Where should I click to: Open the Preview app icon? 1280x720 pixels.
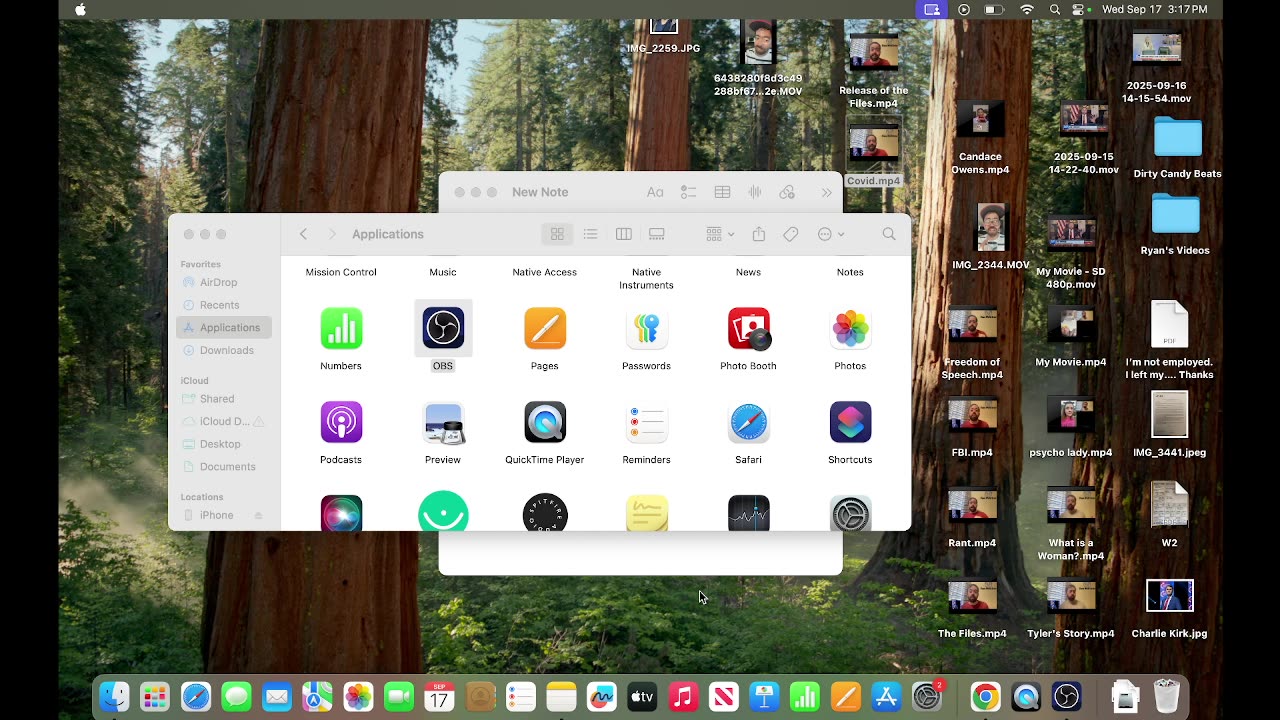tap(443, 422)
